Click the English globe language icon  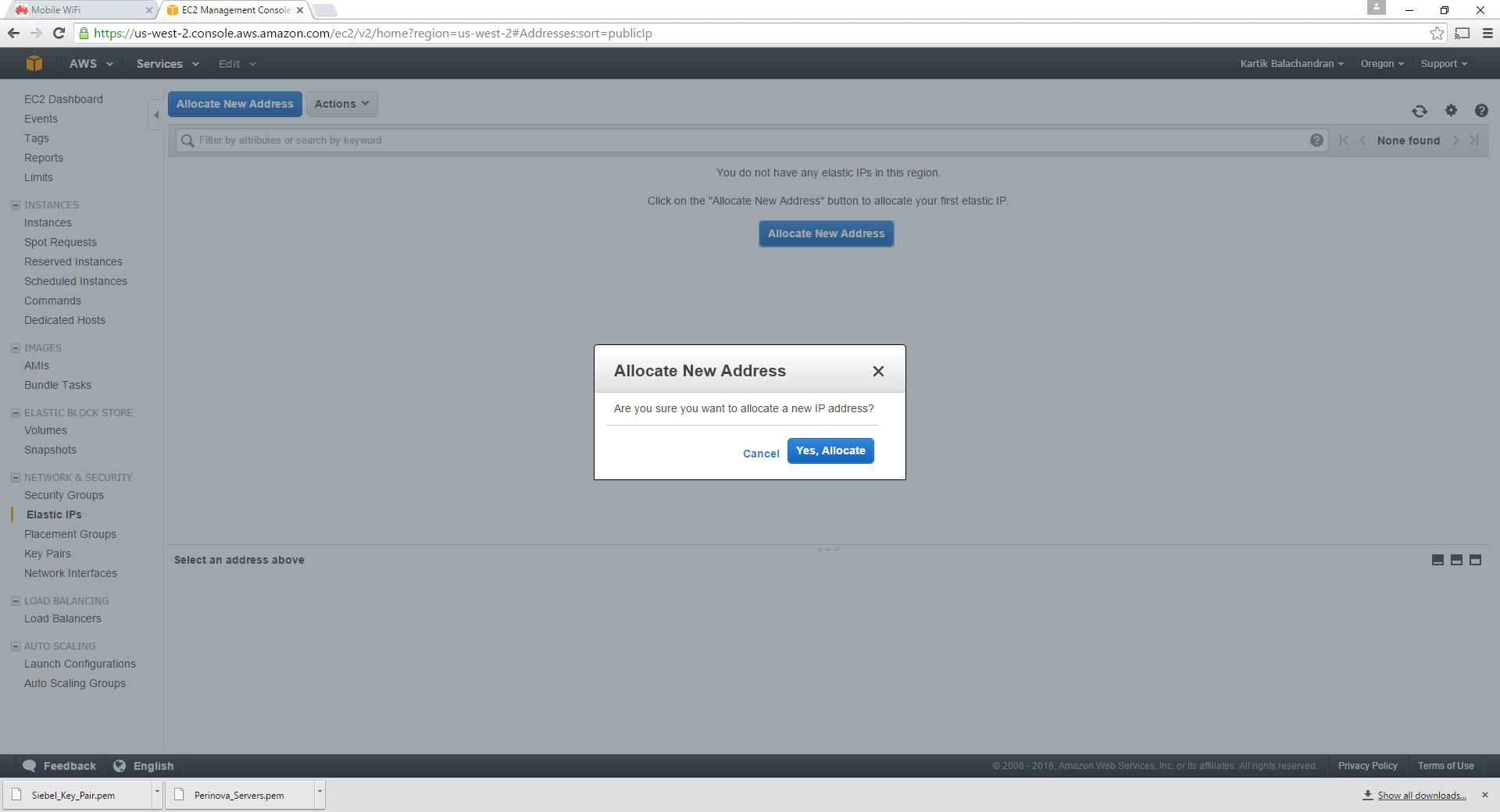click(120, 766)
